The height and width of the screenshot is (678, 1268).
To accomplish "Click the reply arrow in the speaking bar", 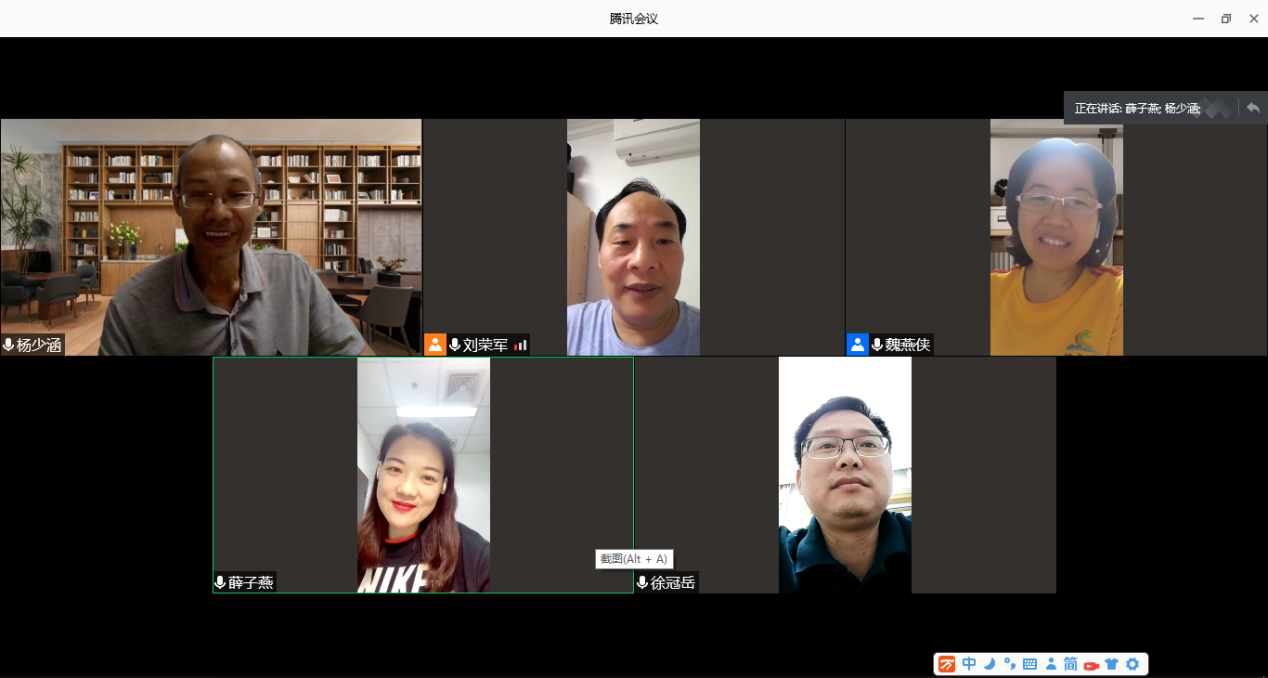I will [1253, 108].
